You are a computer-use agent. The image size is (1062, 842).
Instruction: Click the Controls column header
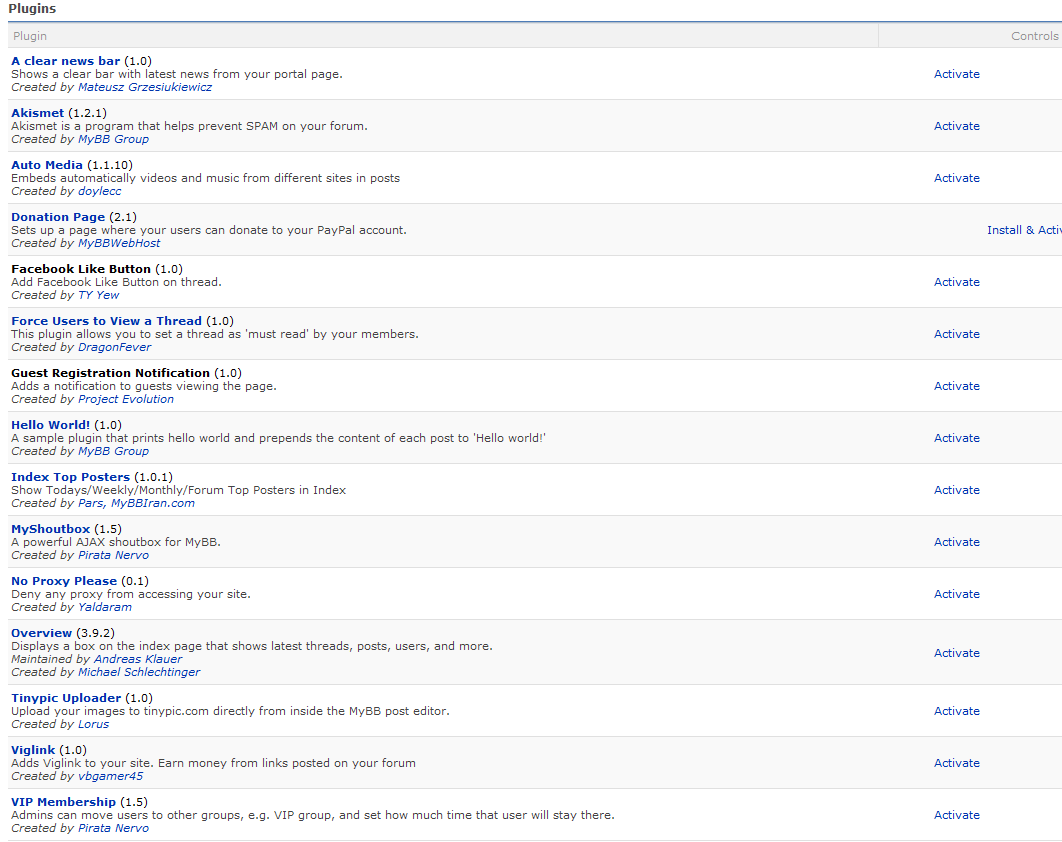1034,36
